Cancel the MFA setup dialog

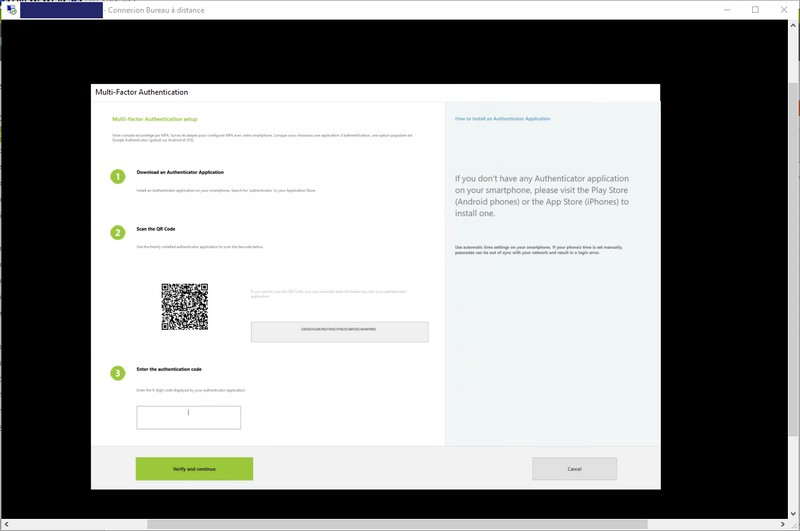(x=574, y=469)
